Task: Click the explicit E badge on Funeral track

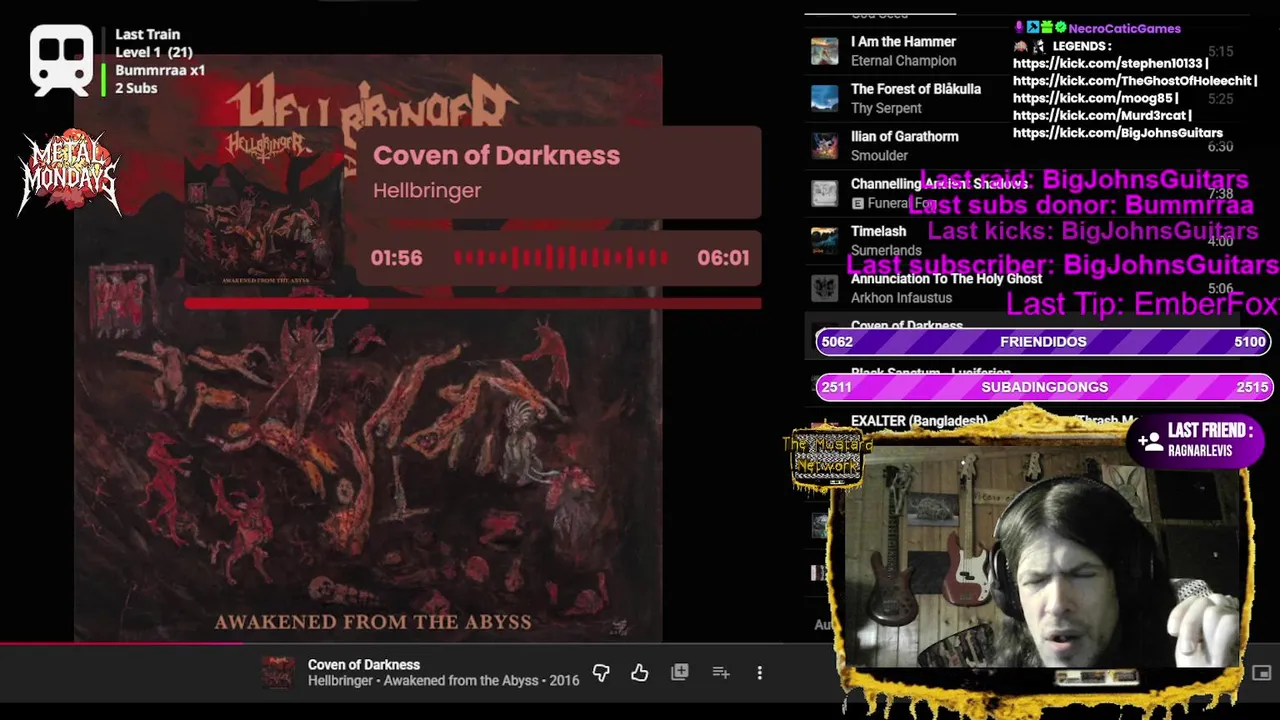Action: click(857, 203)
